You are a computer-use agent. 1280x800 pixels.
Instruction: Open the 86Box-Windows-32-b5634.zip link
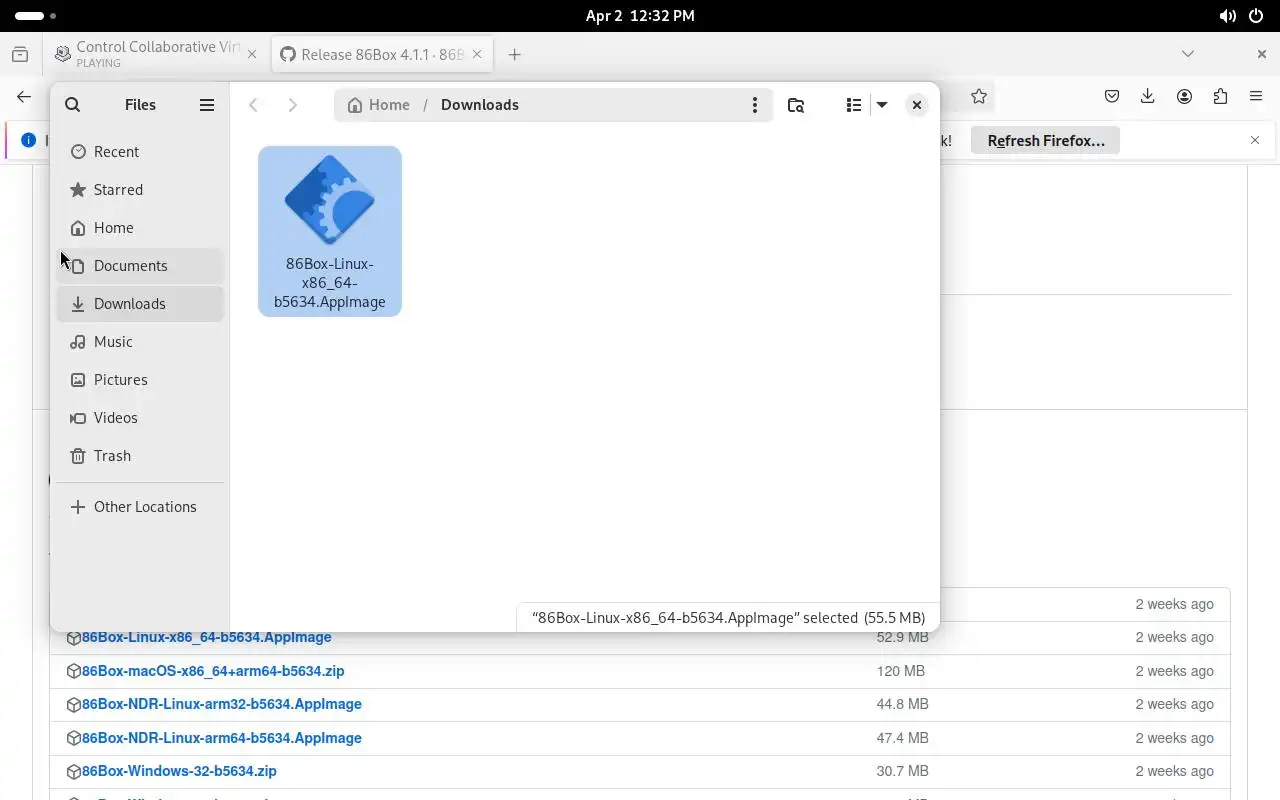(x=179, y=771)
